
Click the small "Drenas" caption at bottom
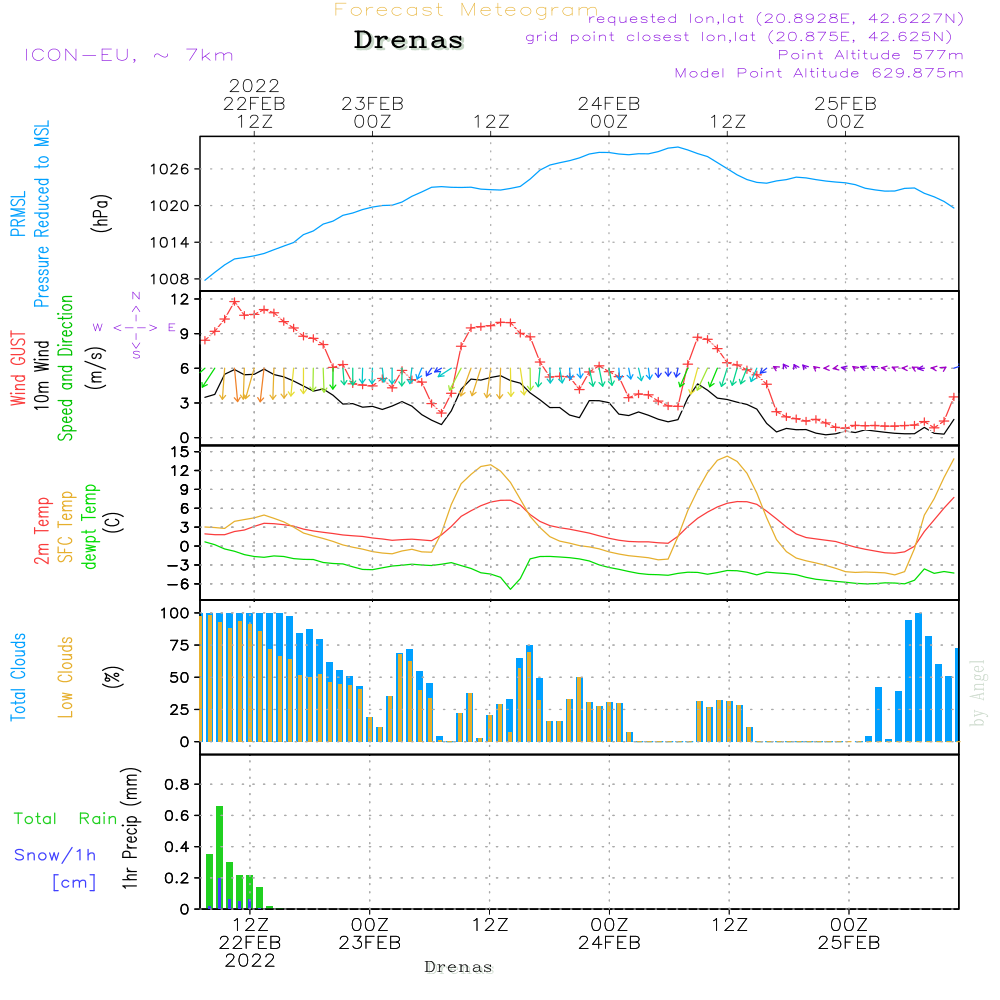coord(459,967)
